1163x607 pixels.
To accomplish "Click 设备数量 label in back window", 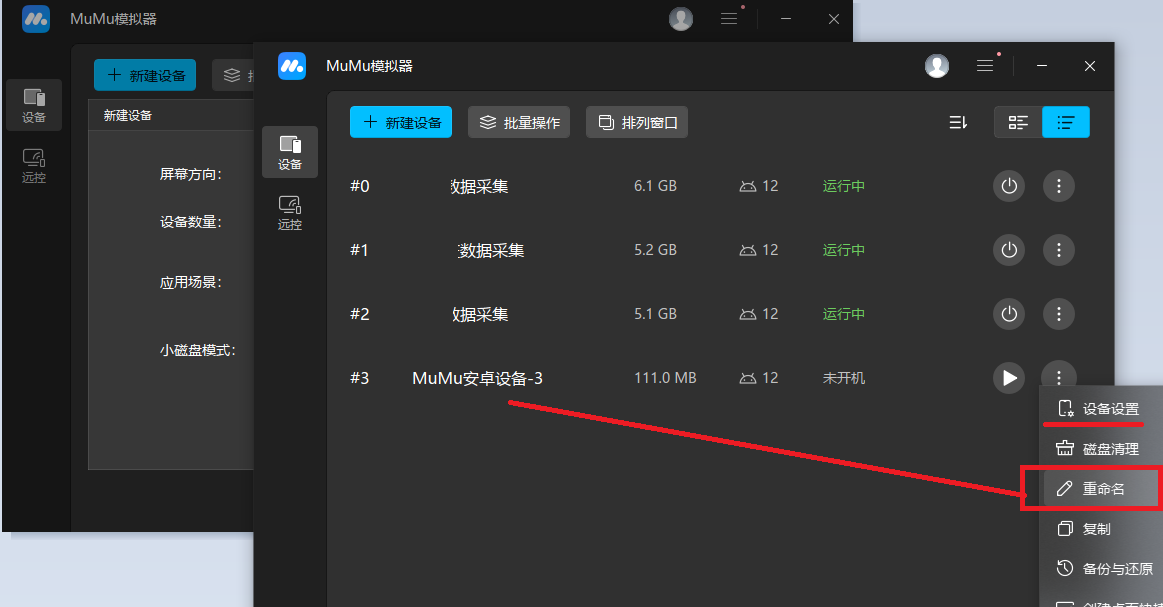I will pos(191,222).
